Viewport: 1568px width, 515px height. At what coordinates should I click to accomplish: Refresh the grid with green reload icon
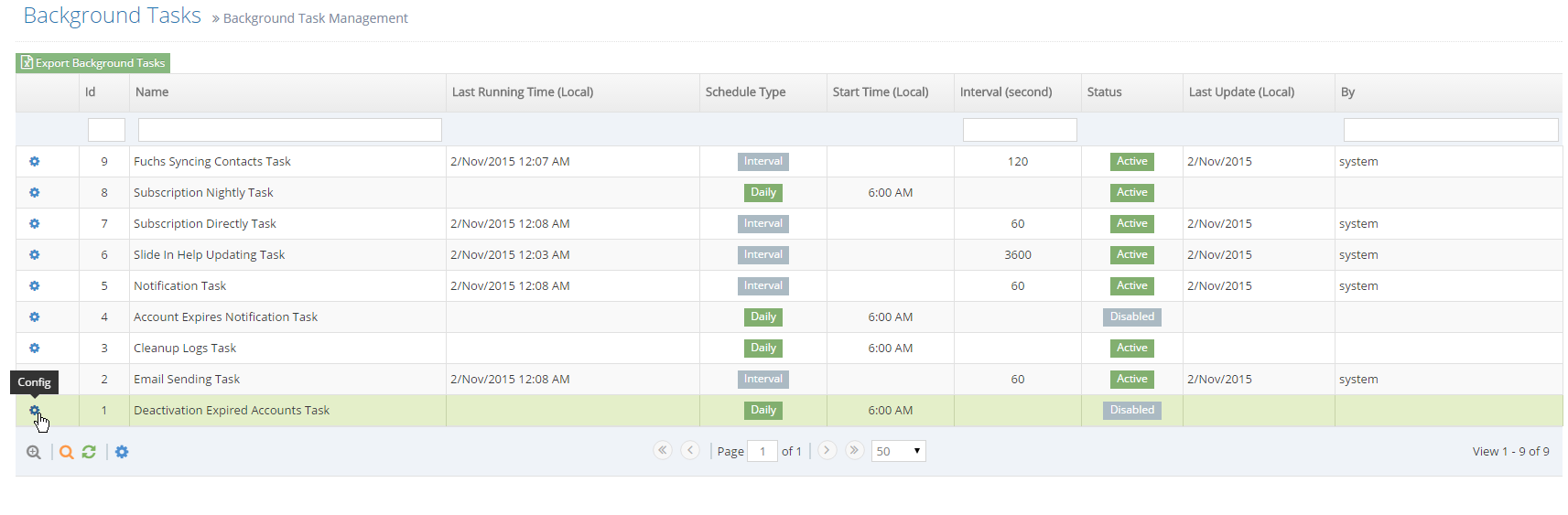click(89, 452)
